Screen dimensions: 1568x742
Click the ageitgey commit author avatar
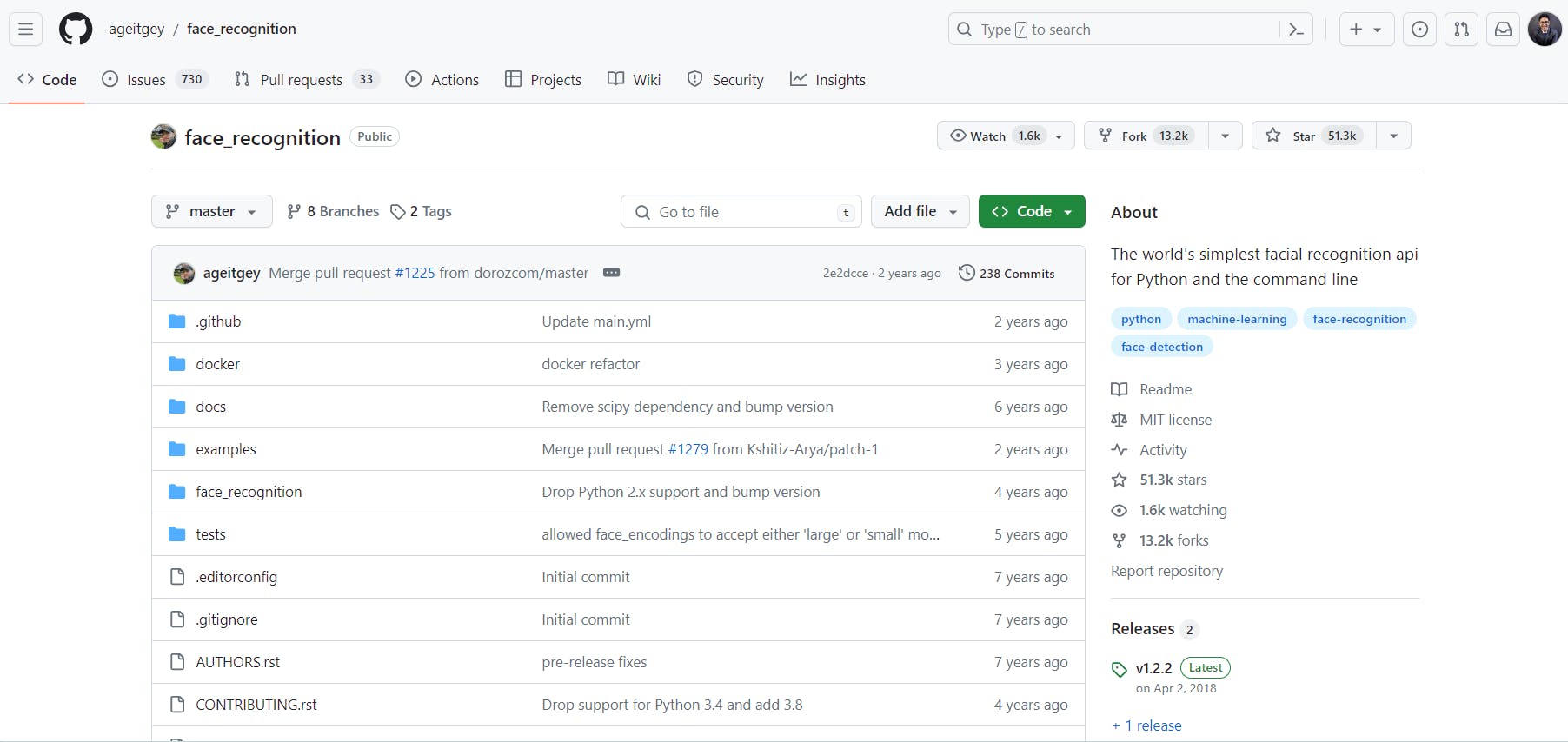point(184,273)
